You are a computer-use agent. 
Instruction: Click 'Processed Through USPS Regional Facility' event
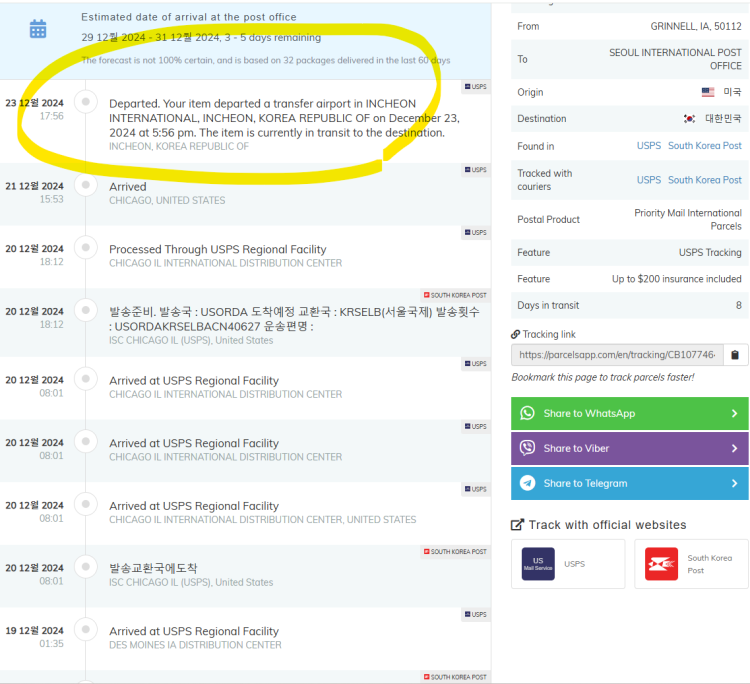pos(218,249)
